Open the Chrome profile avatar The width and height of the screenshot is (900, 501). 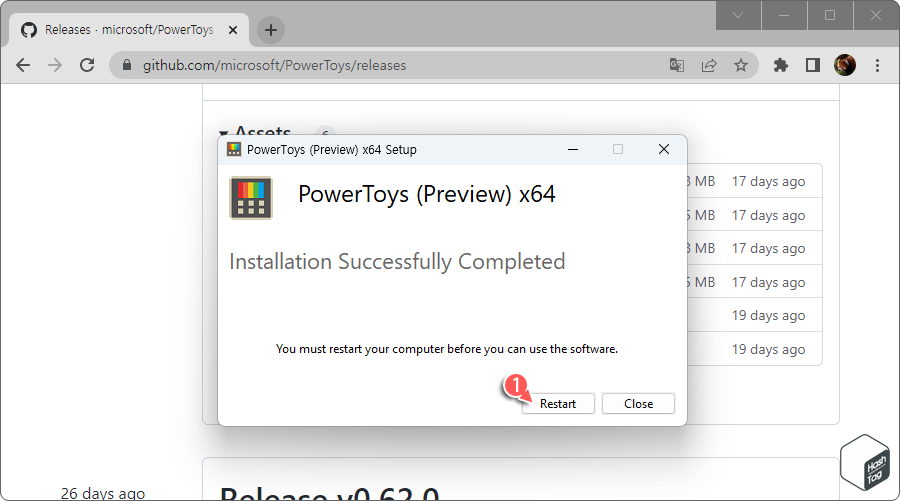[845, 65]
